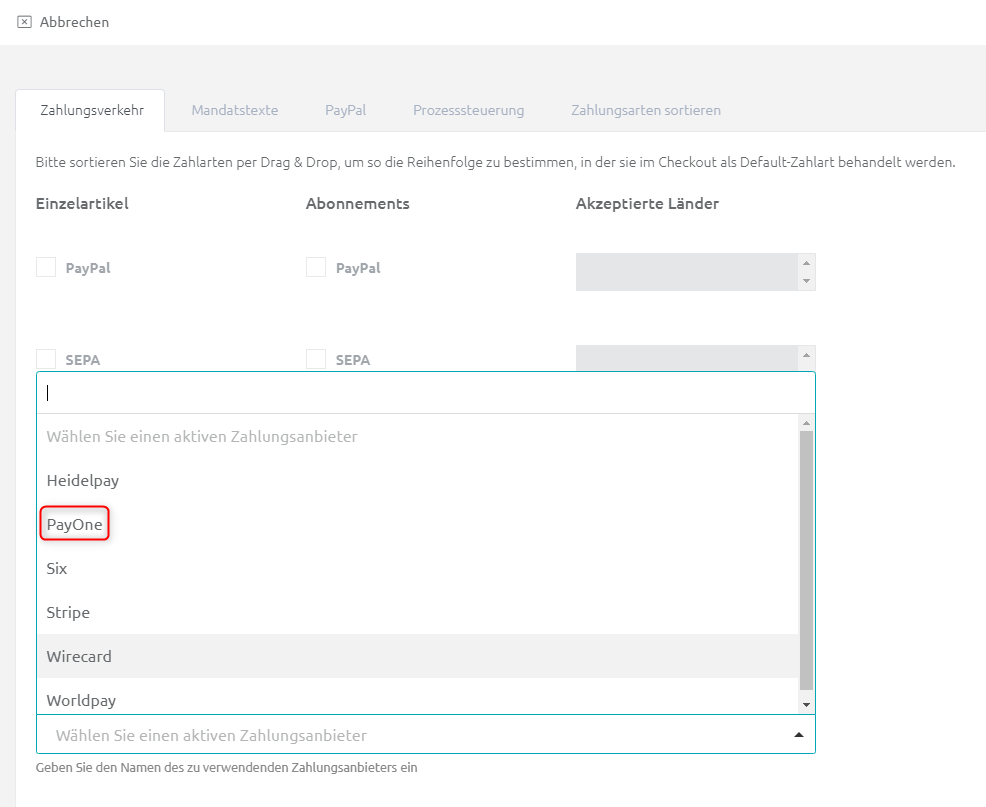Click down arrow in PayPal countries list

click(806, 281)
